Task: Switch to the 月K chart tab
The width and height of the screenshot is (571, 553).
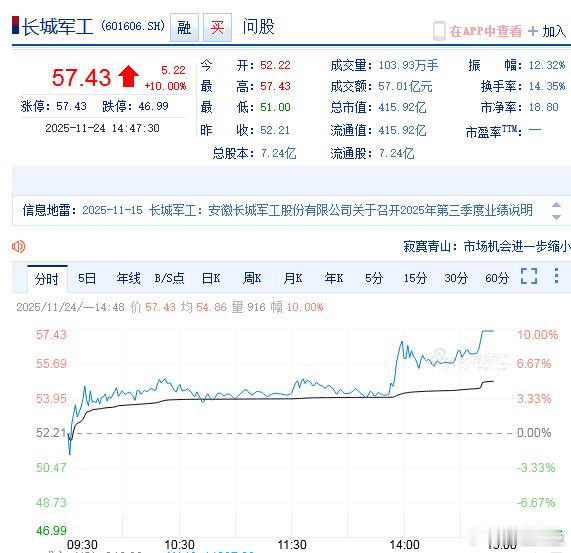Action: pos(293,279)
